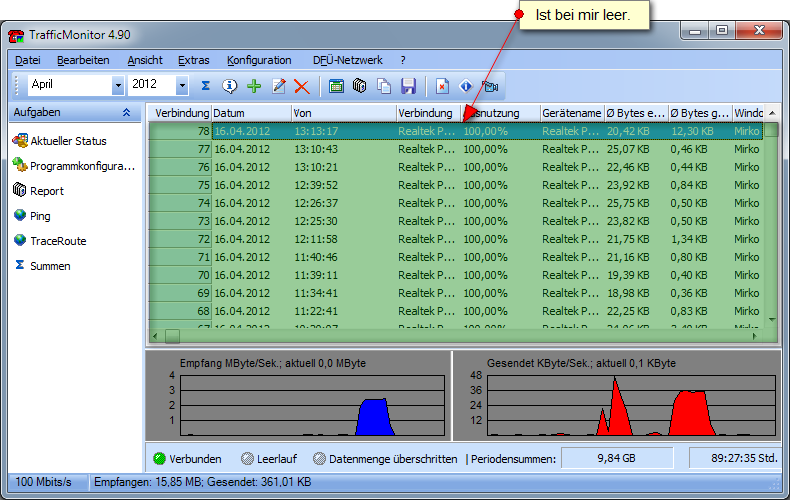Sort by the Ø Bytes e... column header
790x500 pixels.
[636, 113]
